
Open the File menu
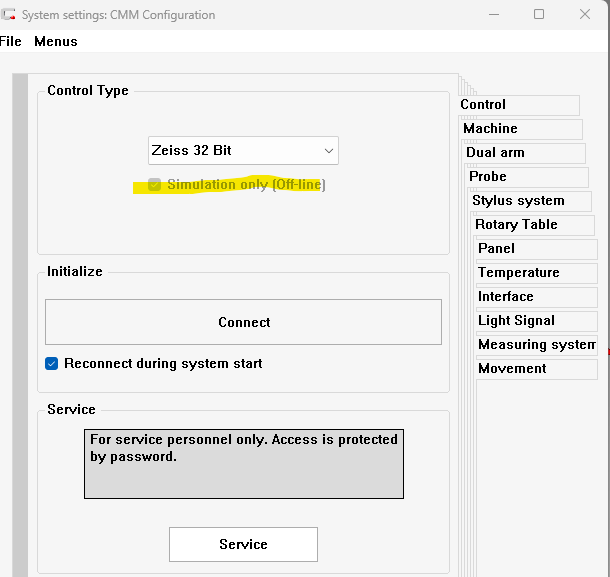click(x=10, y=41)
